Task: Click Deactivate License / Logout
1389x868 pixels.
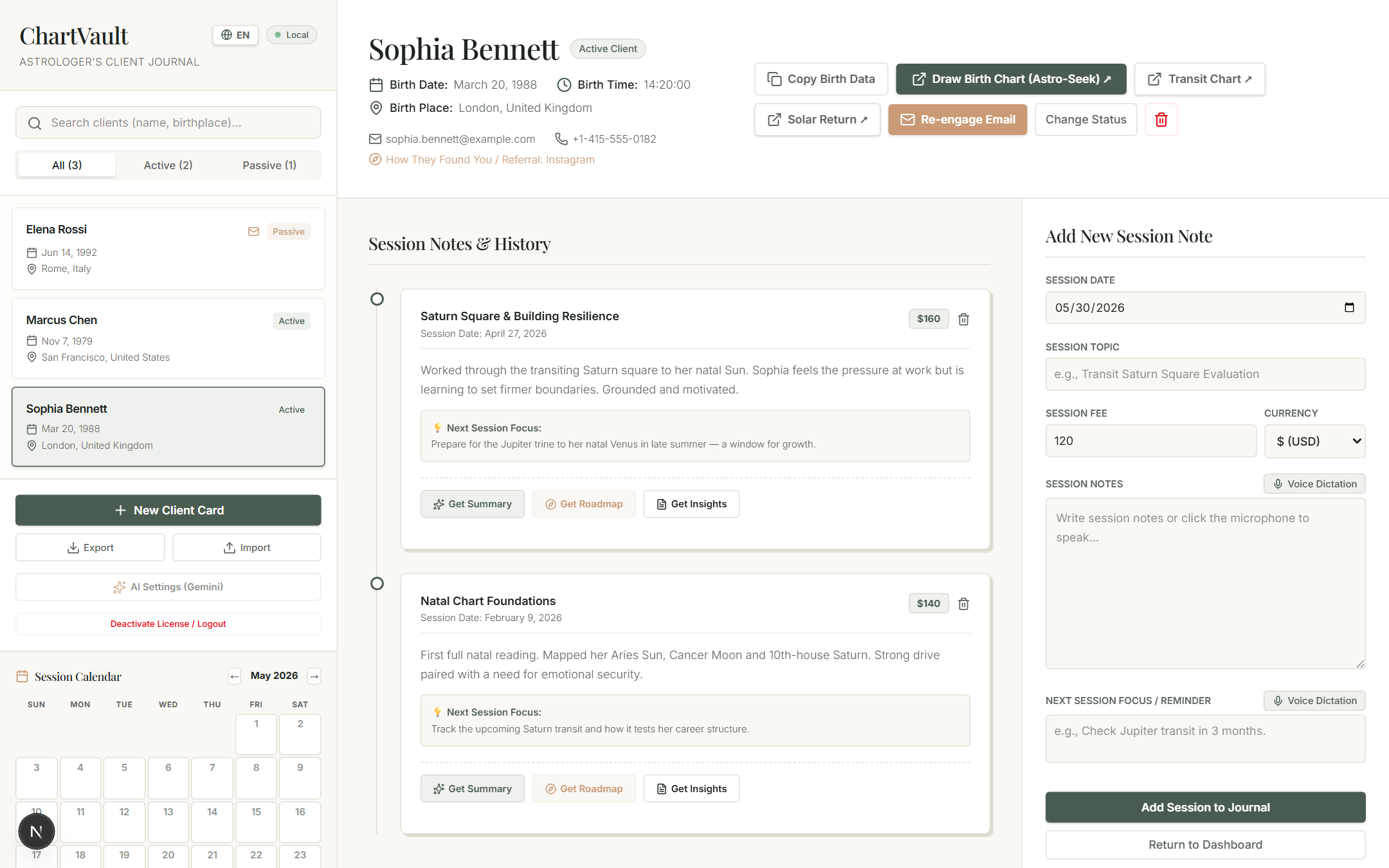Action: click(x=168, y=624)
